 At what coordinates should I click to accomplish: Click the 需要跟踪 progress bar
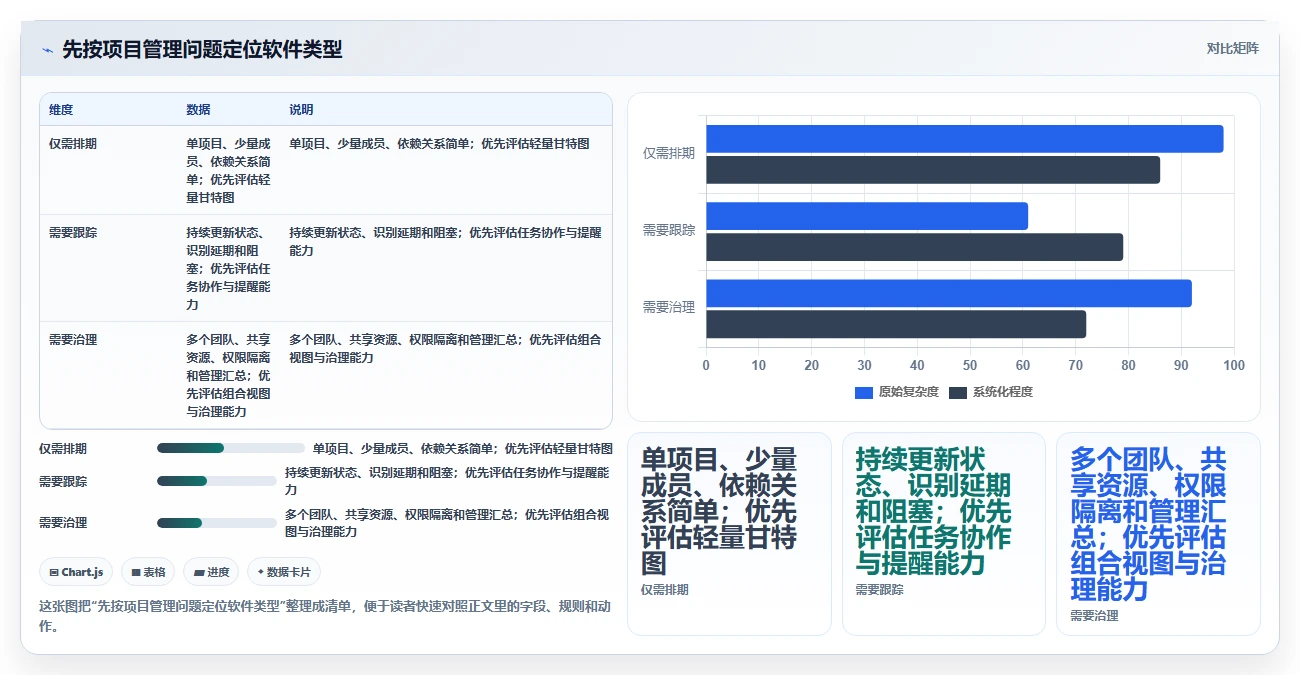pos(217,481)
